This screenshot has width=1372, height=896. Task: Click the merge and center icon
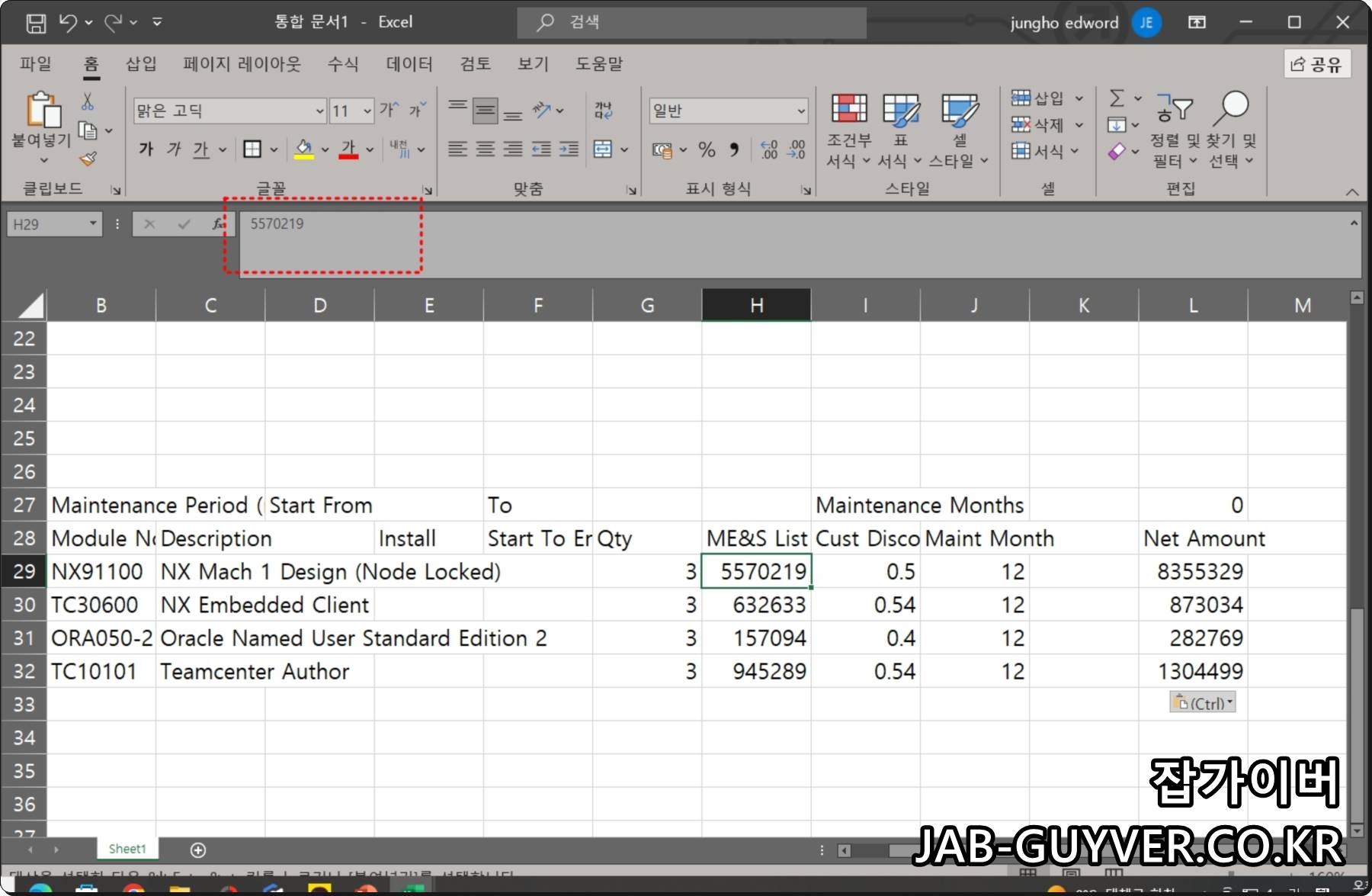tap(603, 149)
